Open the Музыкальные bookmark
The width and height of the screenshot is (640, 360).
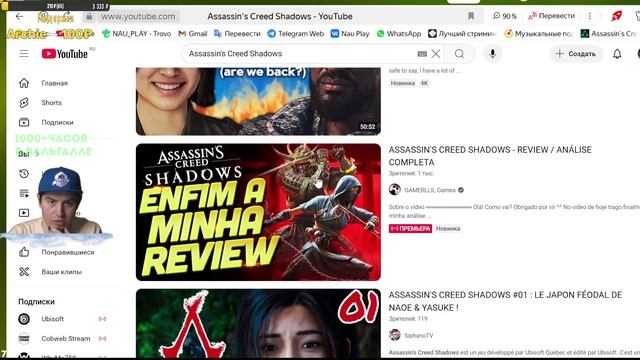[538, 33]
